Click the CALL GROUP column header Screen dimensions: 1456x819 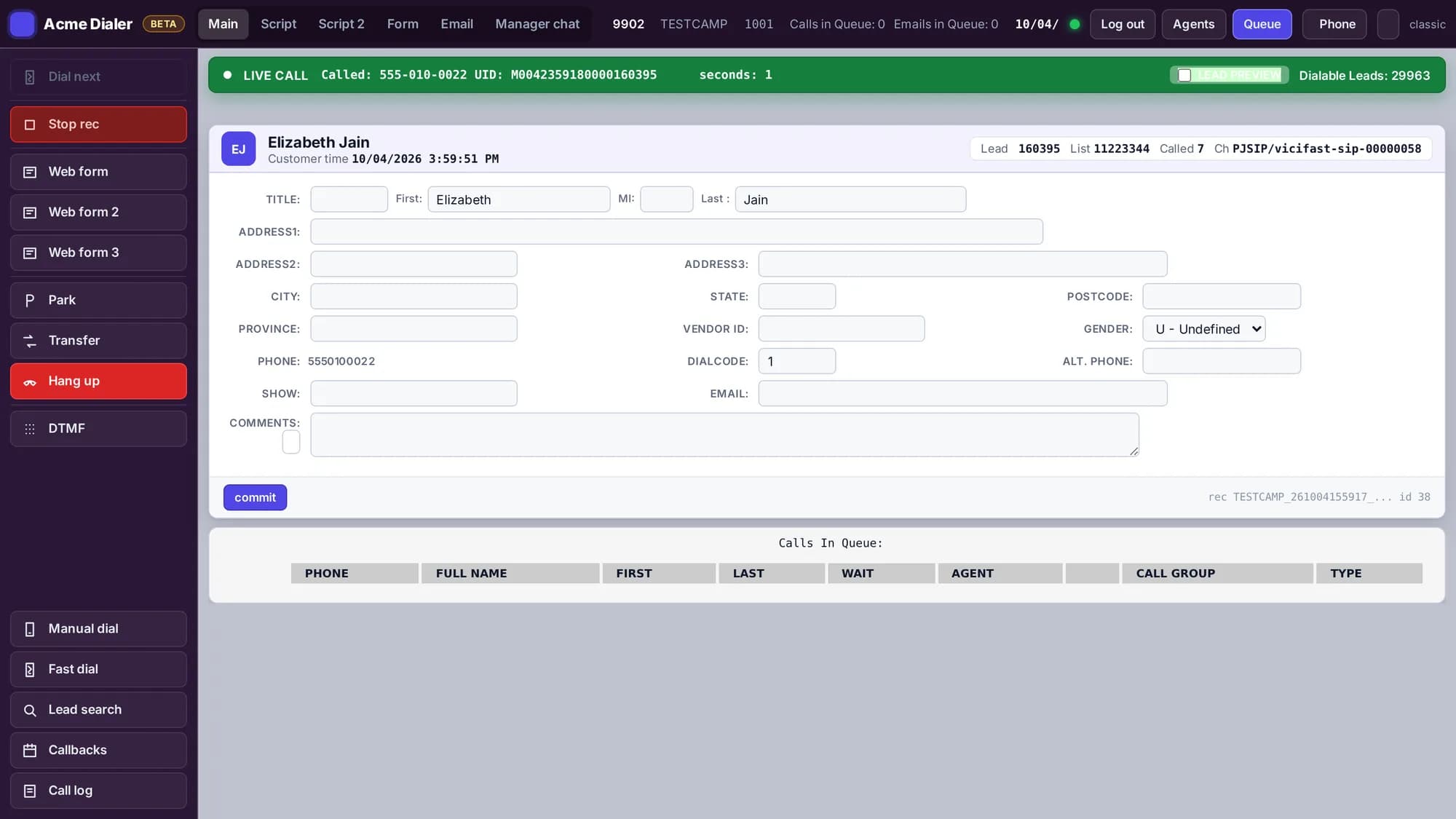tap(1217, 574)
